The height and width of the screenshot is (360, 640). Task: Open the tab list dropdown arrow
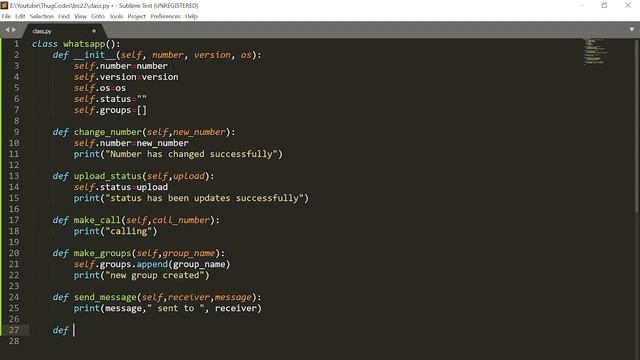click(631, 29)
